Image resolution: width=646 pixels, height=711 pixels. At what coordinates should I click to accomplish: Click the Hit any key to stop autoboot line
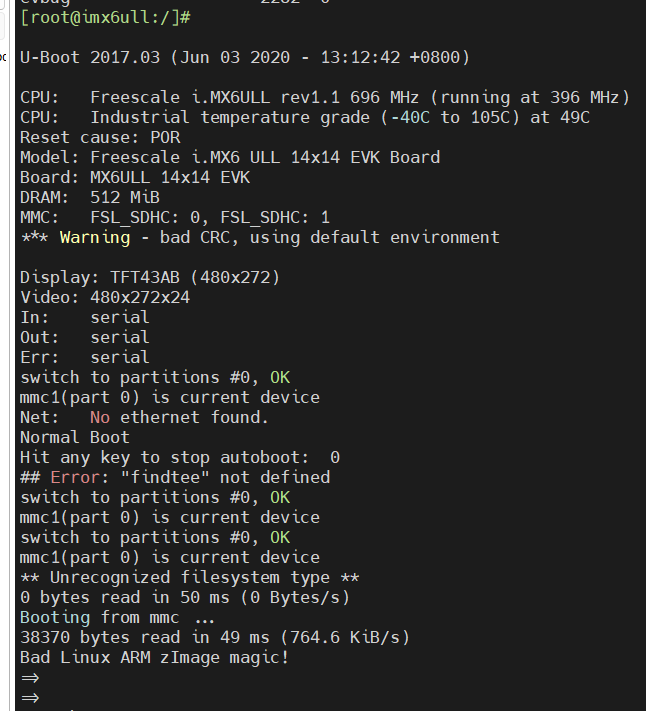pos(180,458)
